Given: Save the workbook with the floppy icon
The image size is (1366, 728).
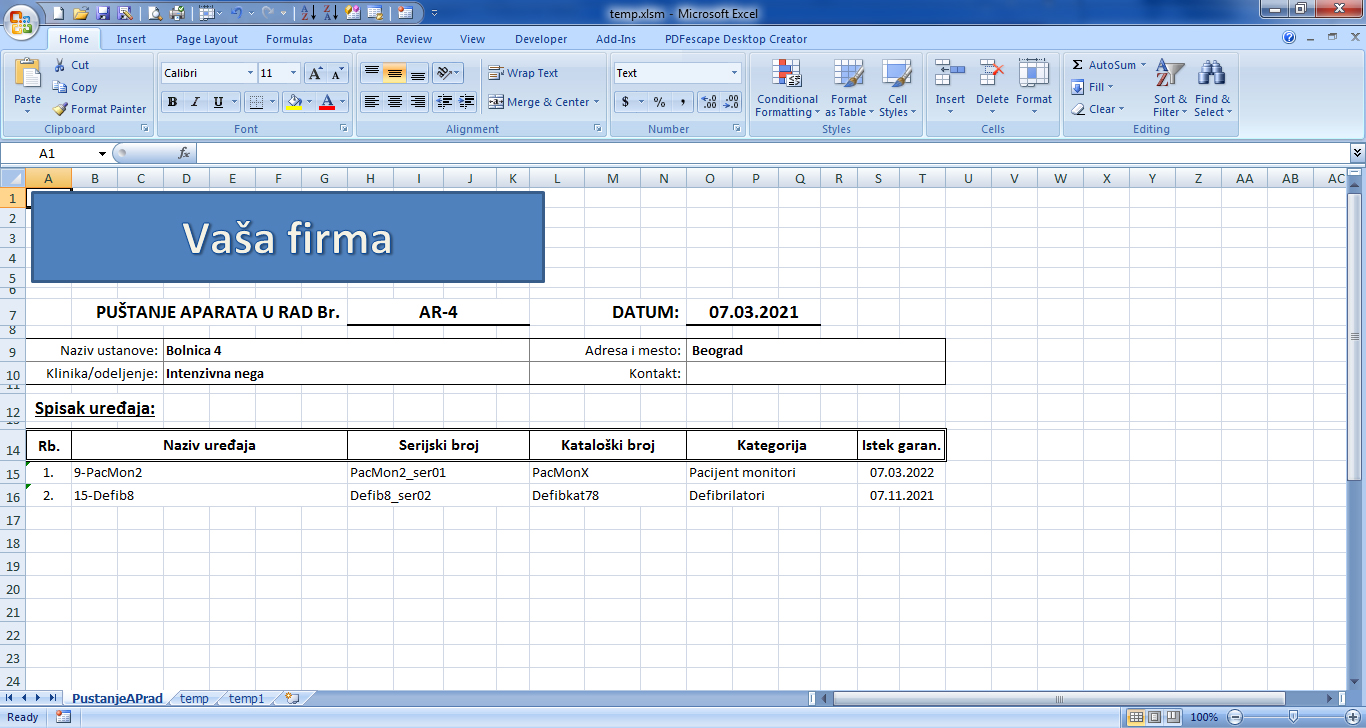Looking at the screenshot, I should pos(103,13).
